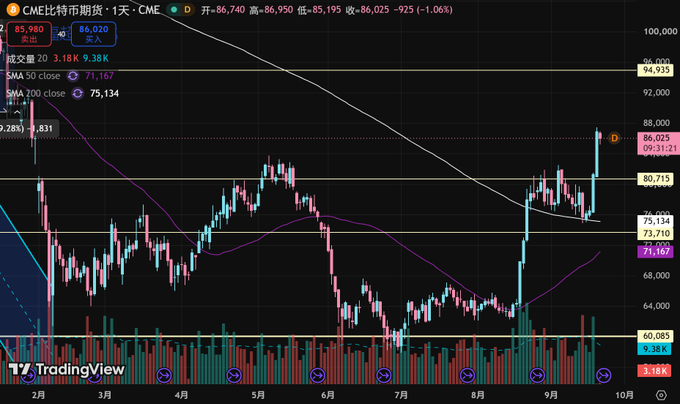Click the TradingView logo
This screenshot has width=680, height=404.
(x=66, y=369)
